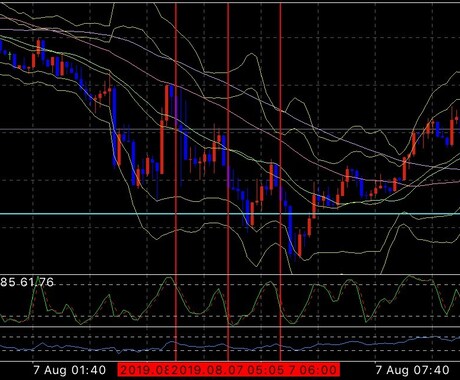
Task: Select the gray horizontal price line
Action: coord(230,129)
